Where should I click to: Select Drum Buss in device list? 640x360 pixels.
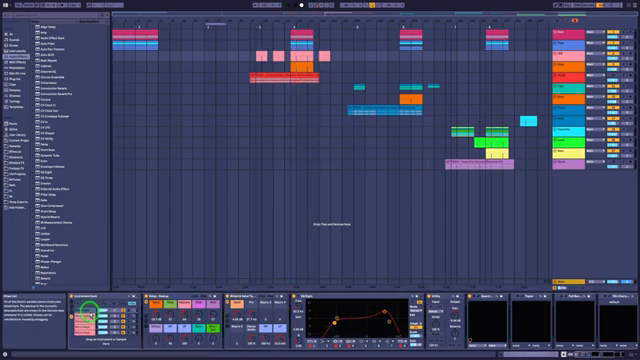tap(48, 150)
